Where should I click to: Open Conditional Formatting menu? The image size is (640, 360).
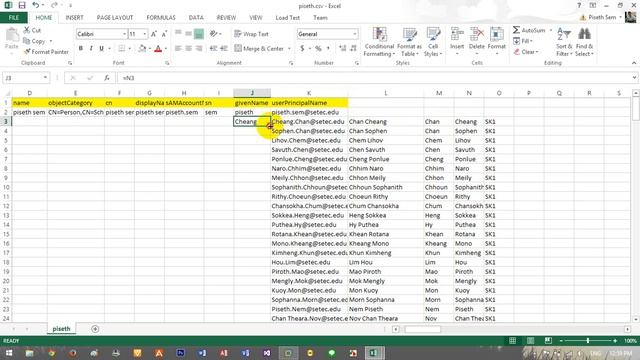coord(379,42)
